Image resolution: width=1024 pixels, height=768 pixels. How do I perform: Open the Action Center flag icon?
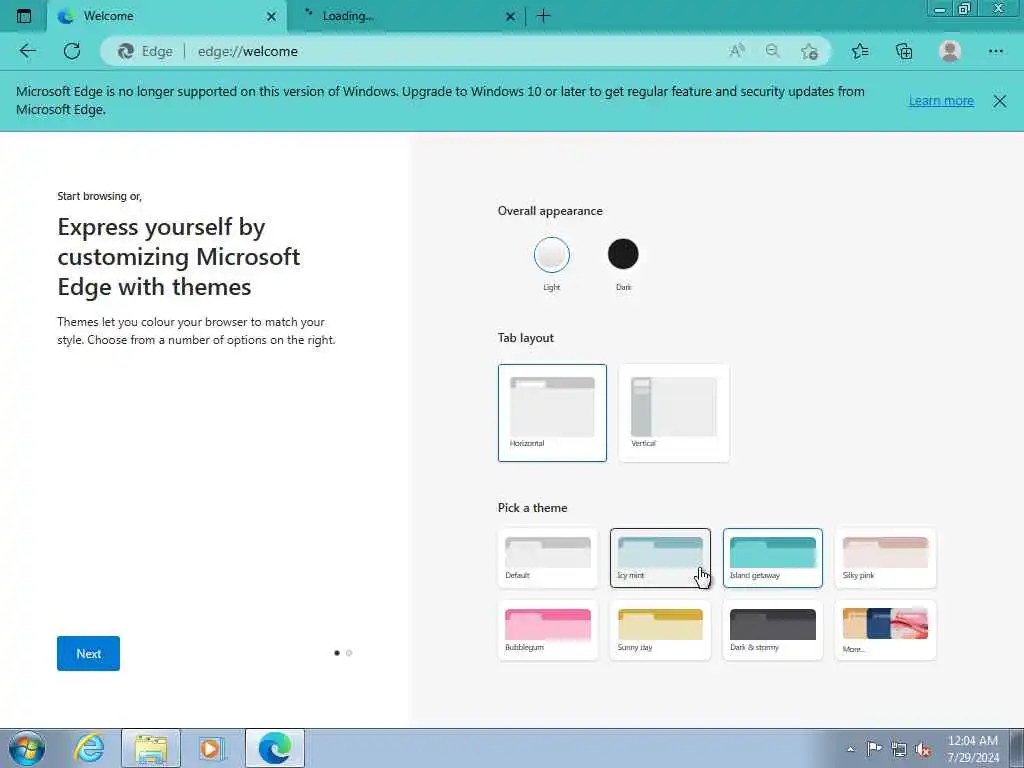click(874, 749)
